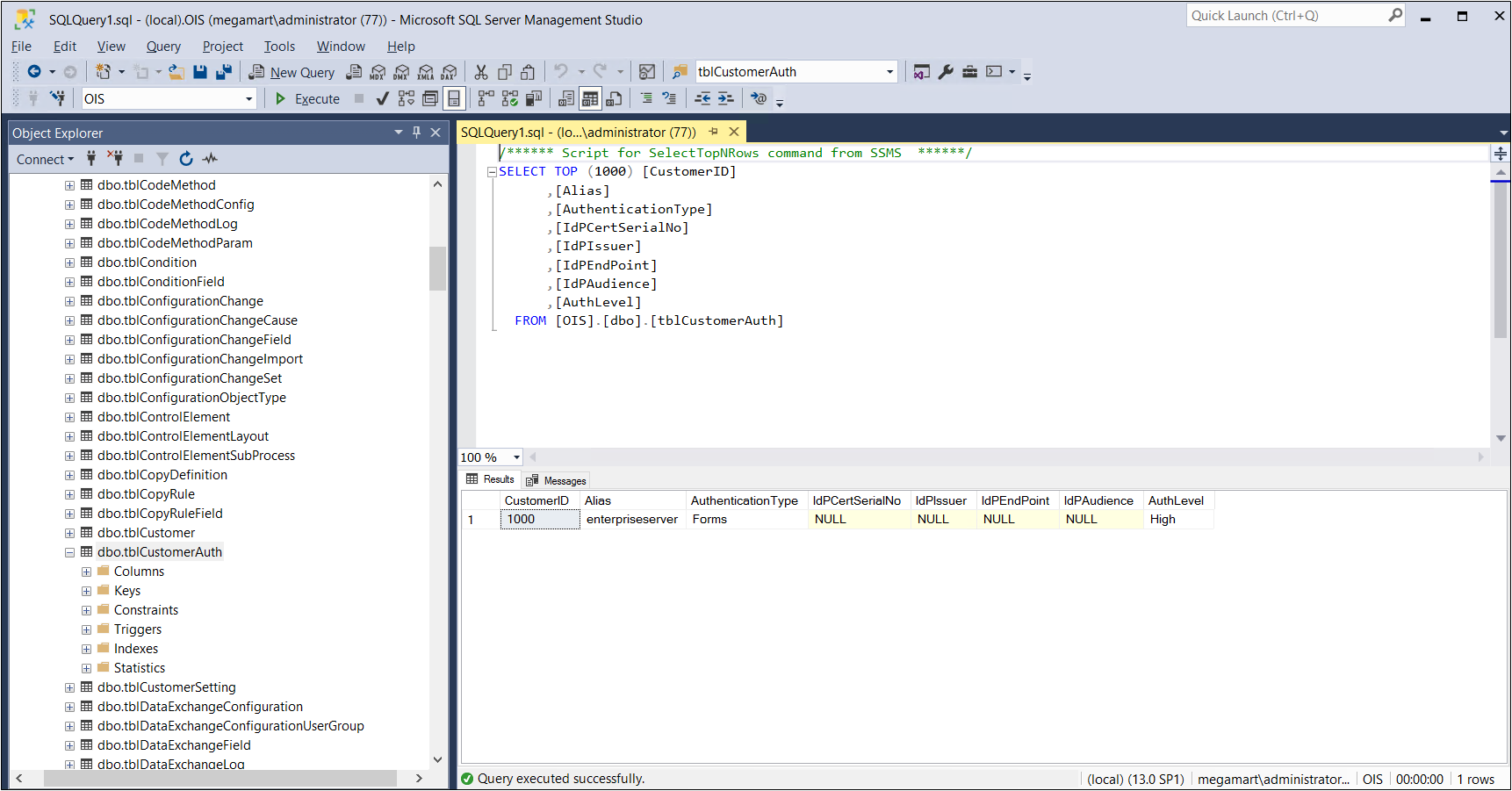Close the SQLQuery1.sql tab
This screenshot has height=791, width=1512.
734,132
